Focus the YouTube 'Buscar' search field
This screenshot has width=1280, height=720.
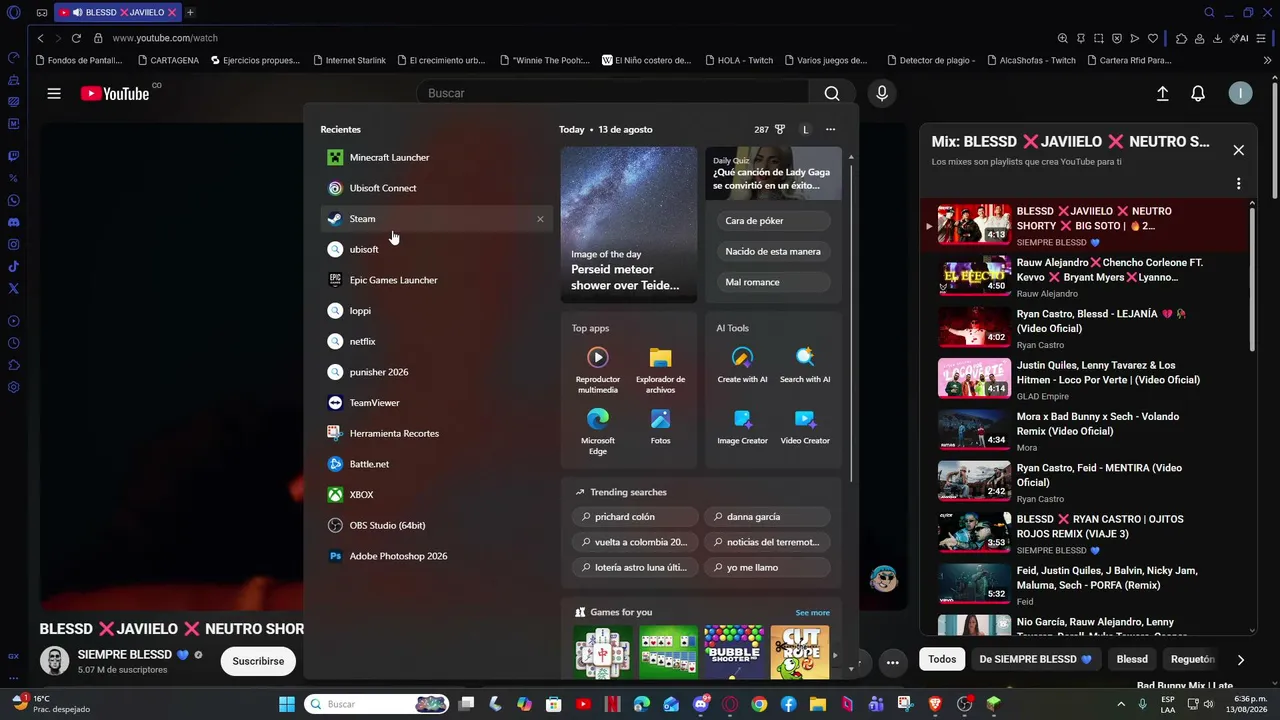[x=612, y=93]
